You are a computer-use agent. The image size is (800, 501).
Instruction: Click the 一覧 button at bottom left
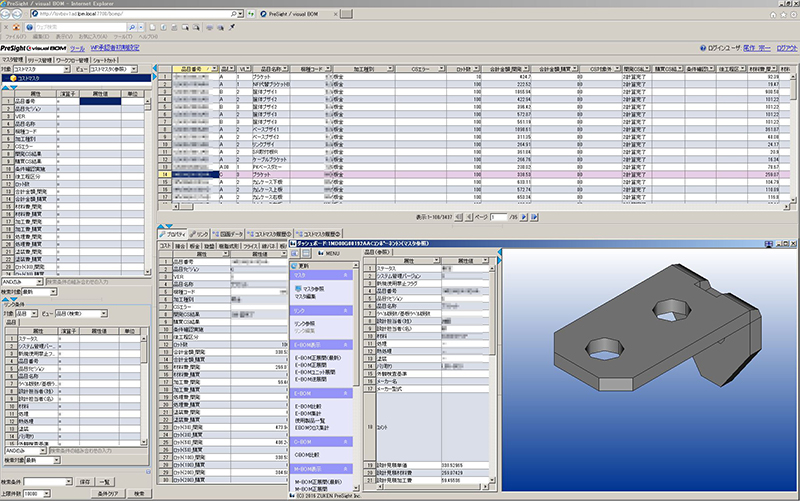105,482
